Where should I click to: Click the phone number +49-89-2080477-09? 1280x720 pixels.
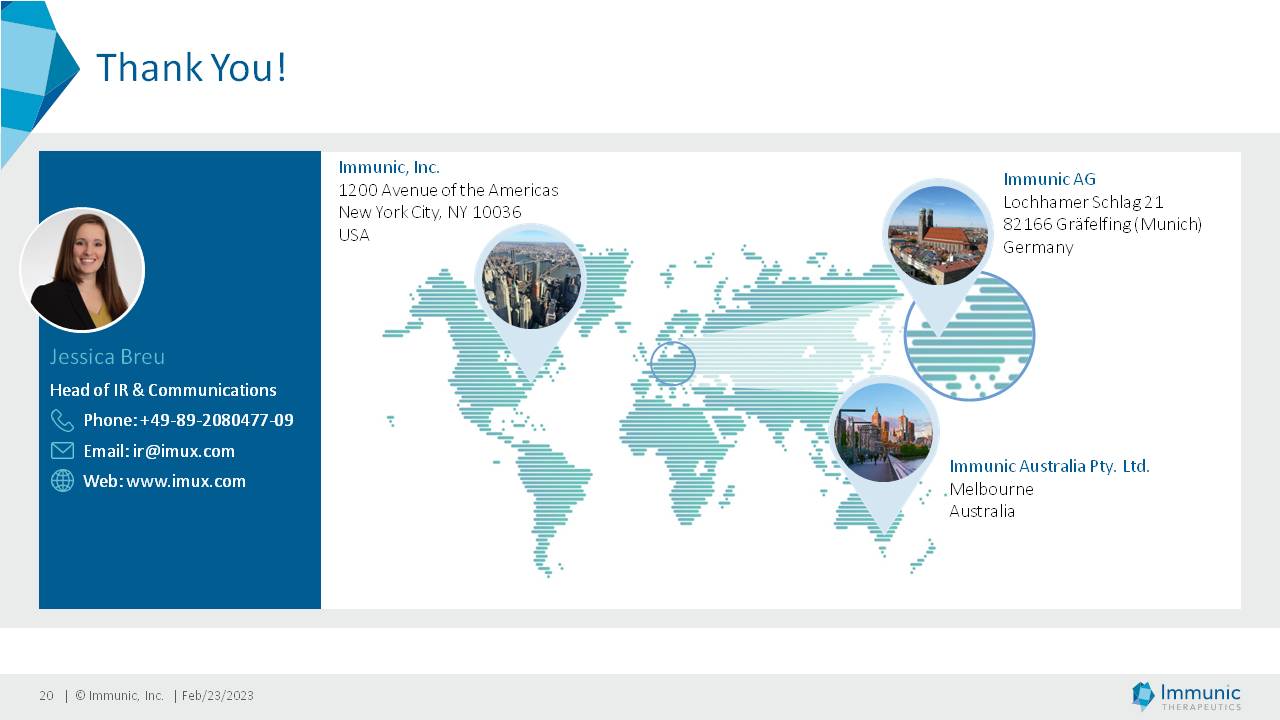click(217, 420)
